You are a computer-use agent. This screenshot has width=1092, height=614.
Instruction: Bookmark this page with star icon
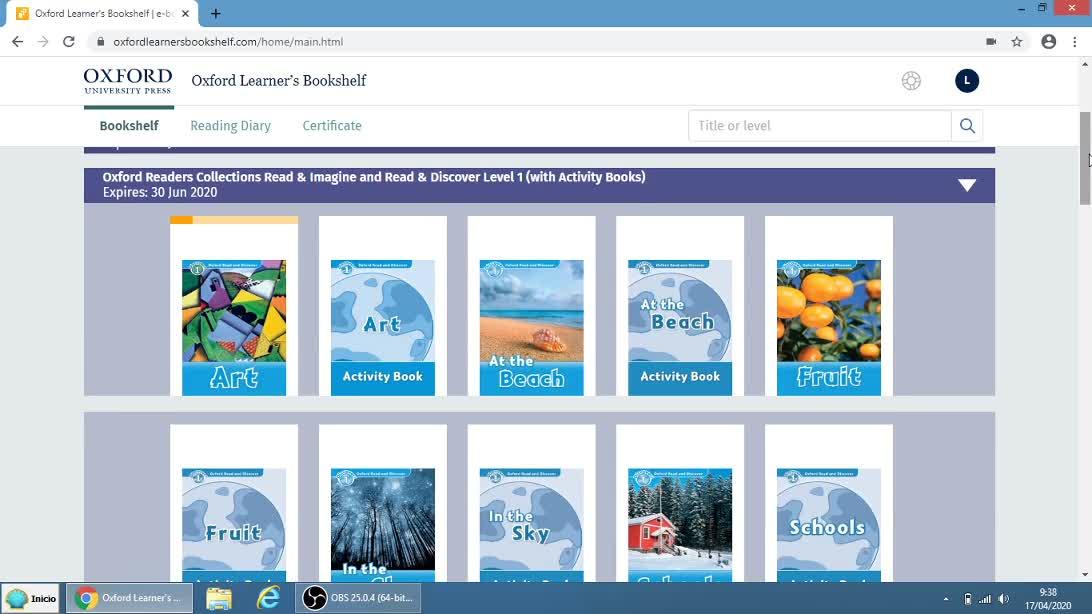click(1017, 42)
